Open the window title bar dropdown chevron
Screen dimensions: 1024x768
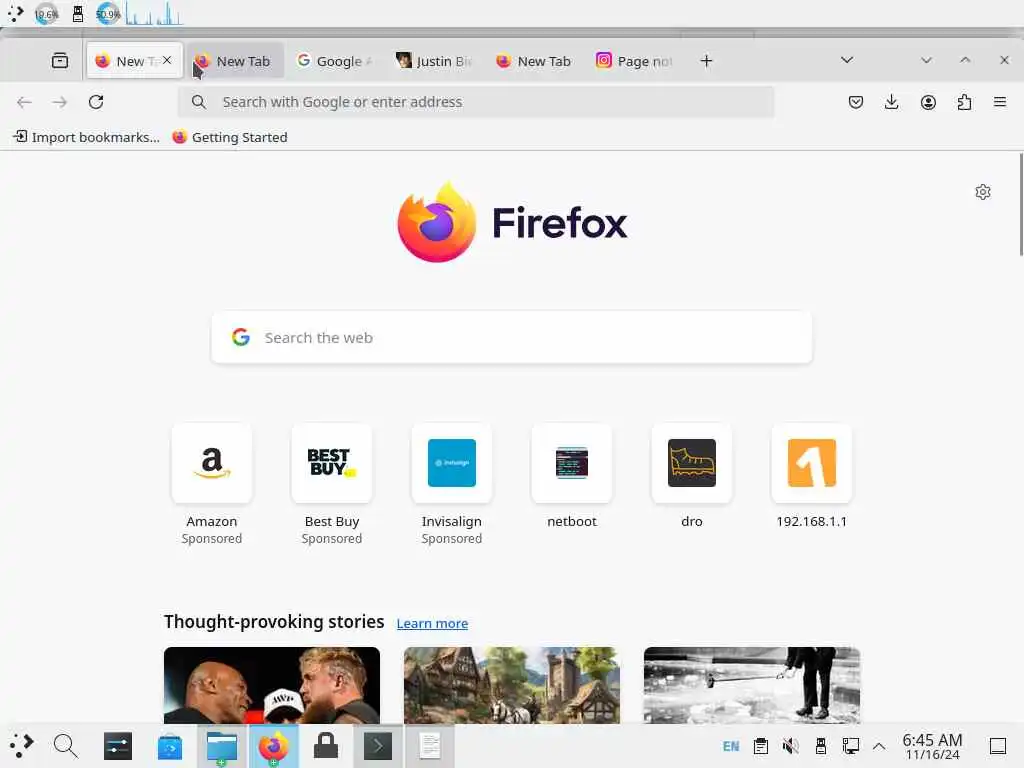[x=926, y=60]
